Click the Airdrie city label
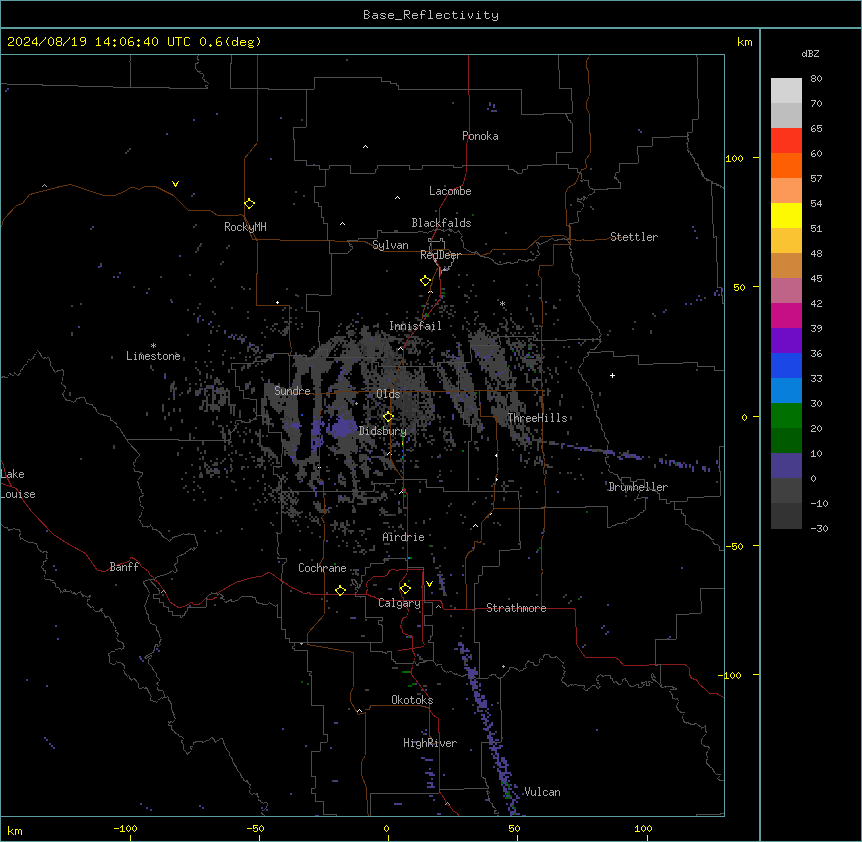 (x=403, y=537)
